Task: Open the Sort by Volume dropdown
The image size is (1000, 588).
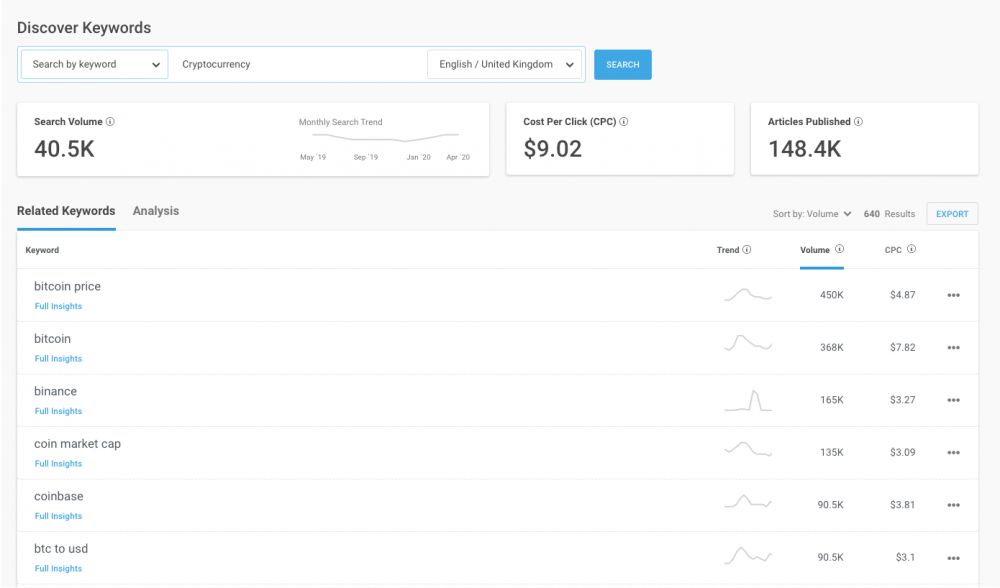Action: coord(812,214)
